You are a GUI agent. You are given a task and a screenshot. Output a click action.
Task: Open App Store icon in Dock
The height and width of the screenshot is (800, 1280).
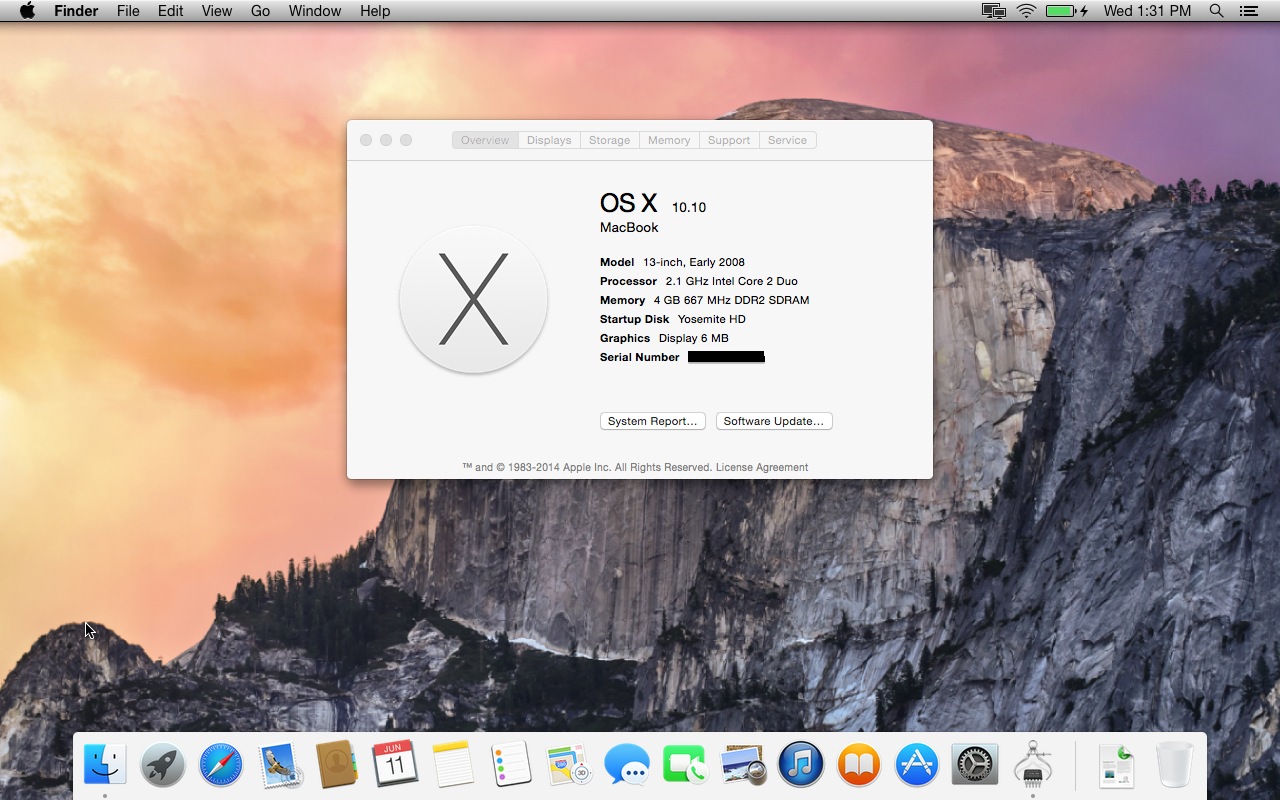coord(917,765)
